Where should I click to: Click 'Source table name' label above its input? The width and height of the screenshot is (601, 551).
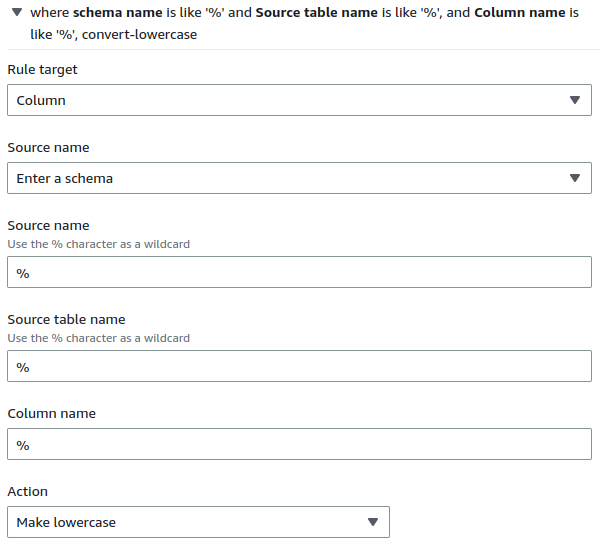(x=66, y=320)
